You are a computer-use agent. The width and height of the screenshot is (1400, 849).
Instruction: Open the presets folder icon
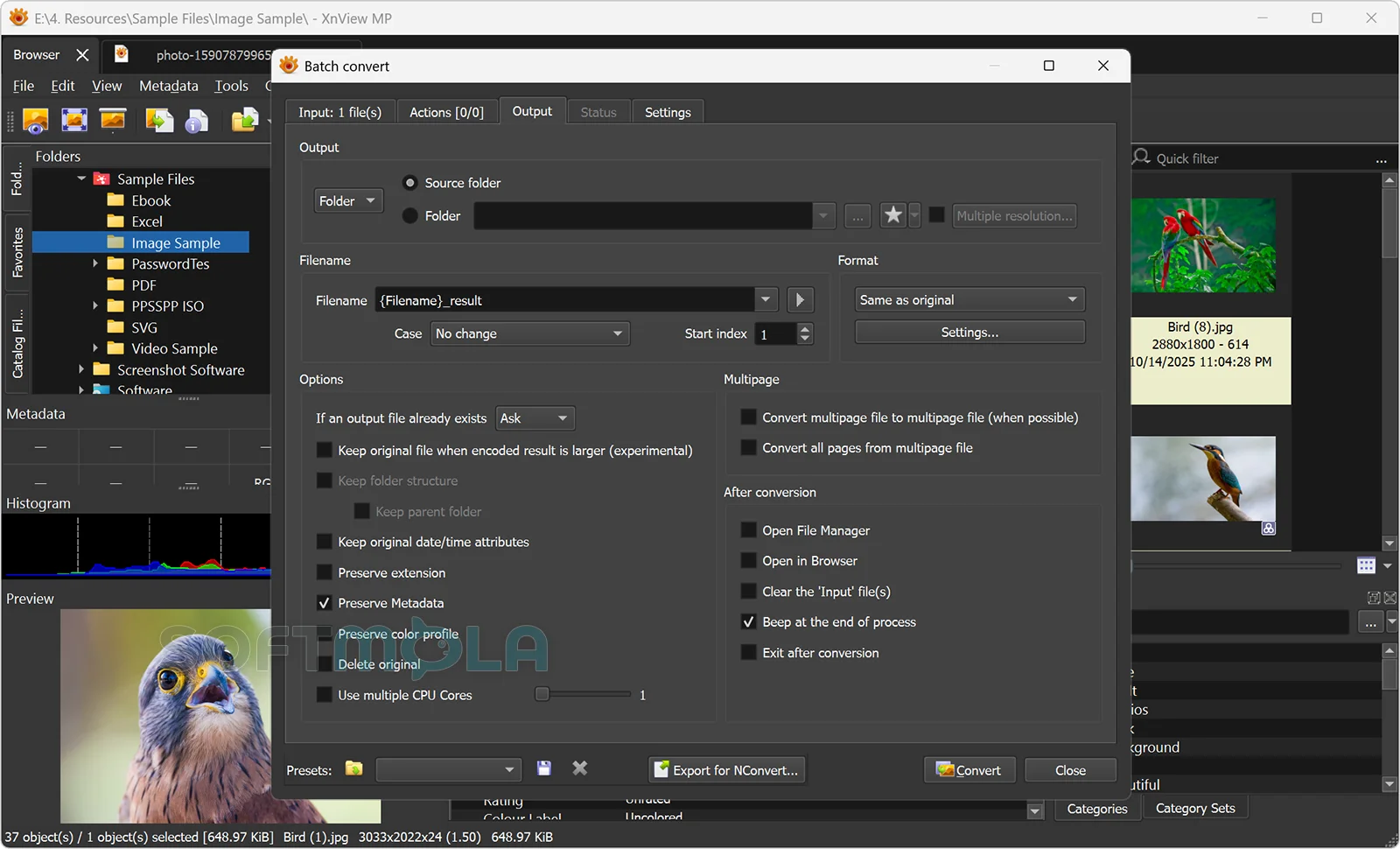[x=353, y=768]
